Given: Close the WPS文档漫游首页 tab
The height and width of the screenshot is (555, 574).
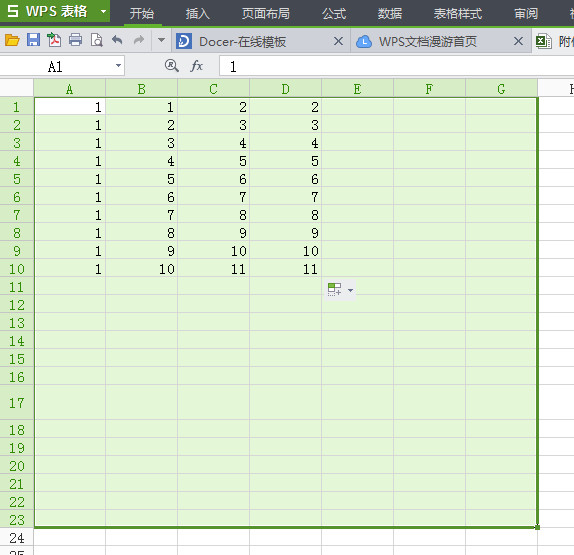Looking at the screenshot, I should (518, 41).
